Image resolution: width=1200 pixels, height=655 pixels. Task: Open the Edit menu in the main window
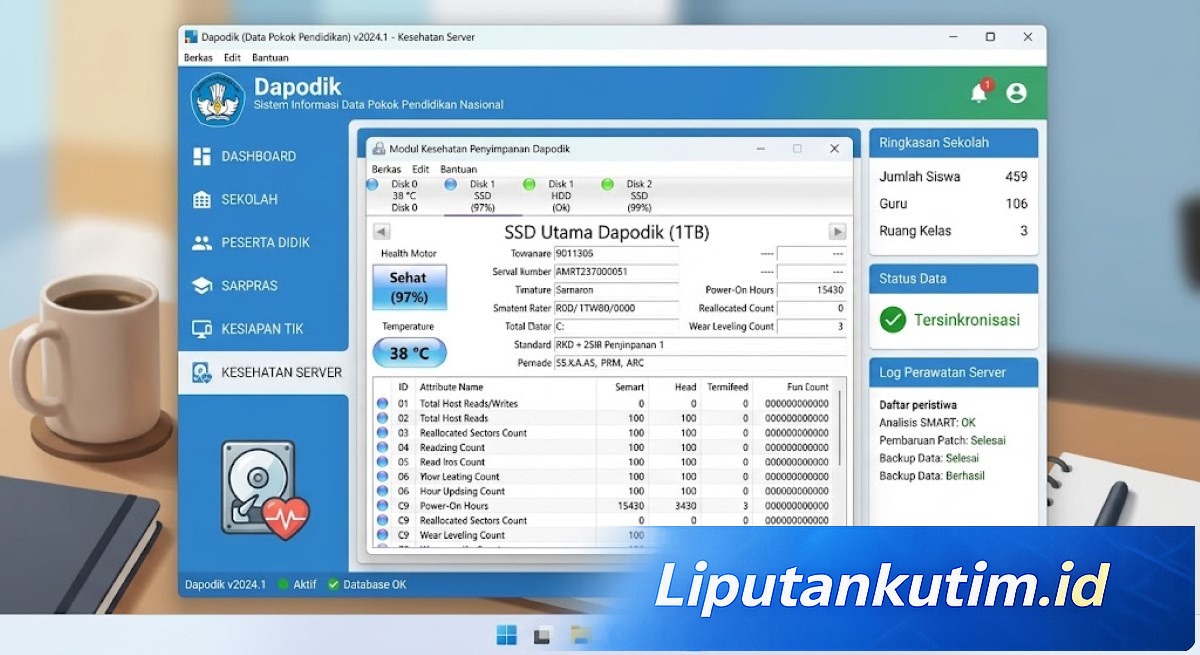pos(232,58)
